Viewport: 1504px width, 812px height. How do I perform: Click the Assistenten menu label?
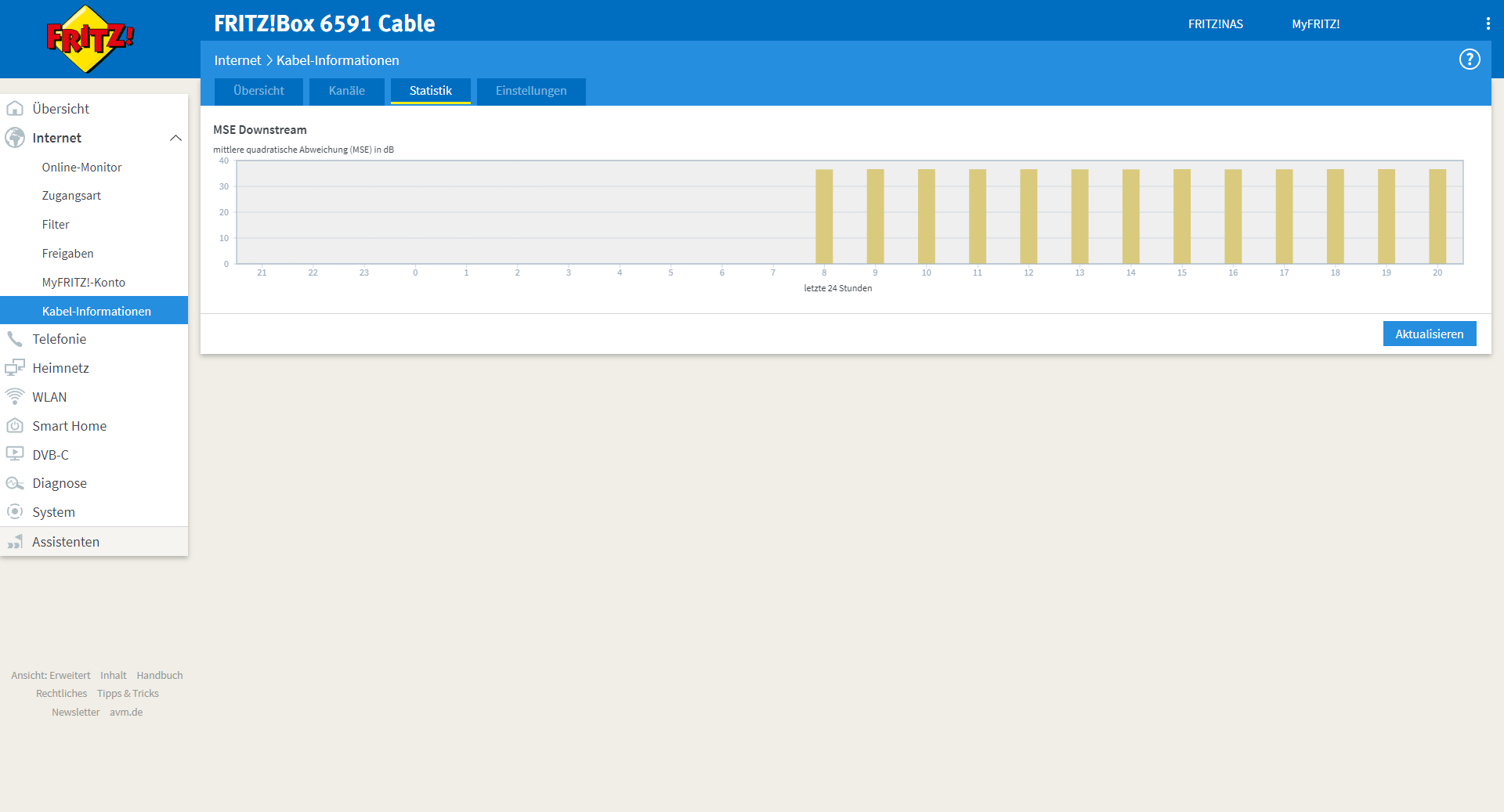tap(66, 542)
